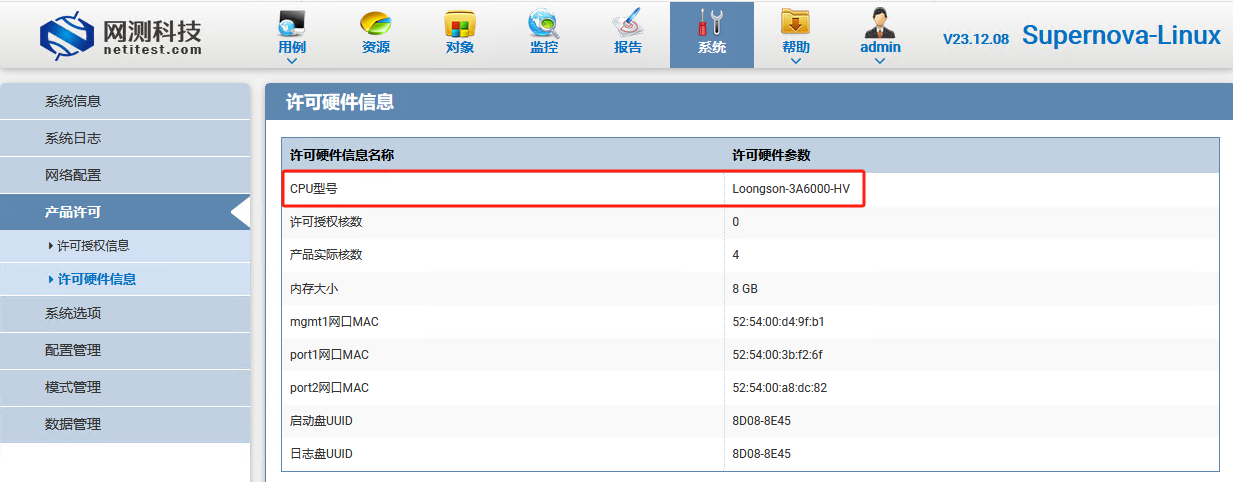Click the 许可硬件参数 column header
This screenshot has width=1233, height=482.
(x=771, y=156)
